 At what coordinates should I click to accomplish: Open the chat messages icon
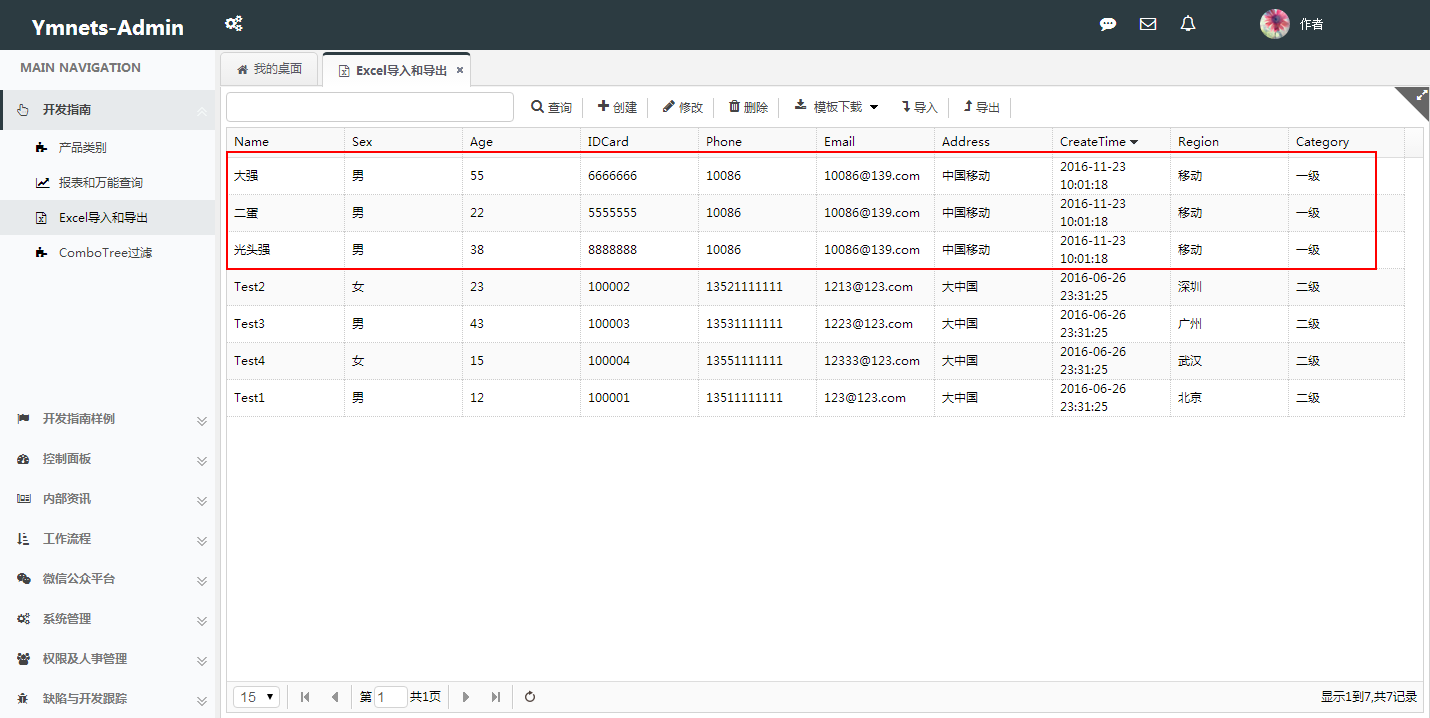pyautogui.click(x=1108, y=24)
